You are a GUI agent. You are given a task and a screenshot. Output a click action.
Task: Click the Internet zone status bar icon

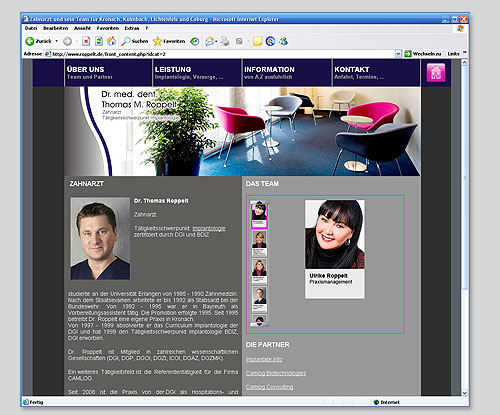click(376, 402)
